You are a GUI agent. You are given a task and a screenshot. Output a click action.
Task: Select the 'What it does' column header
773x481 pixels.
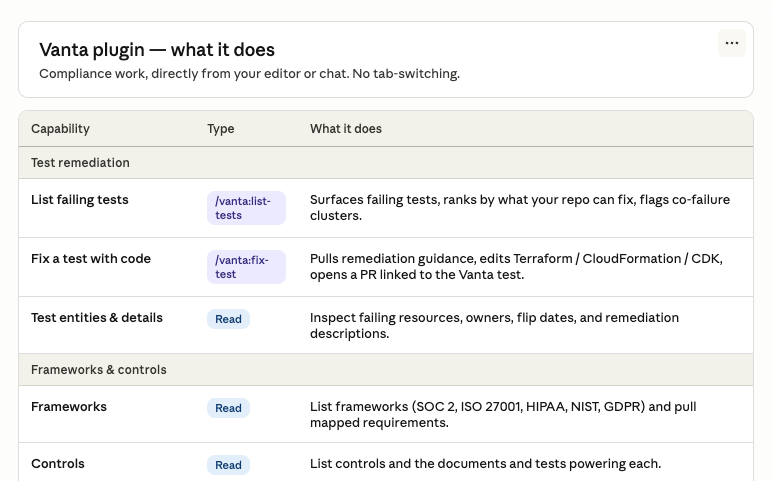[346, 129]
